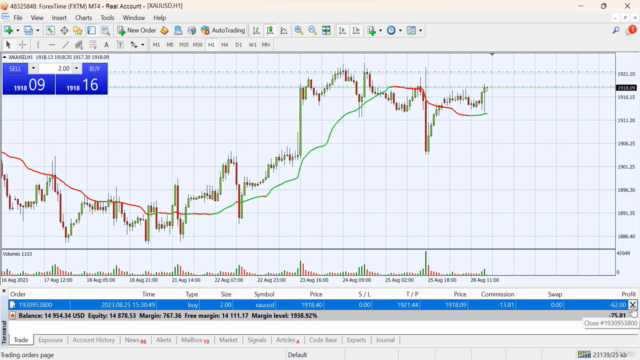Switch chart to MN timeframe
This screenshot has width=640, height=360.
(x=266, y=44)
